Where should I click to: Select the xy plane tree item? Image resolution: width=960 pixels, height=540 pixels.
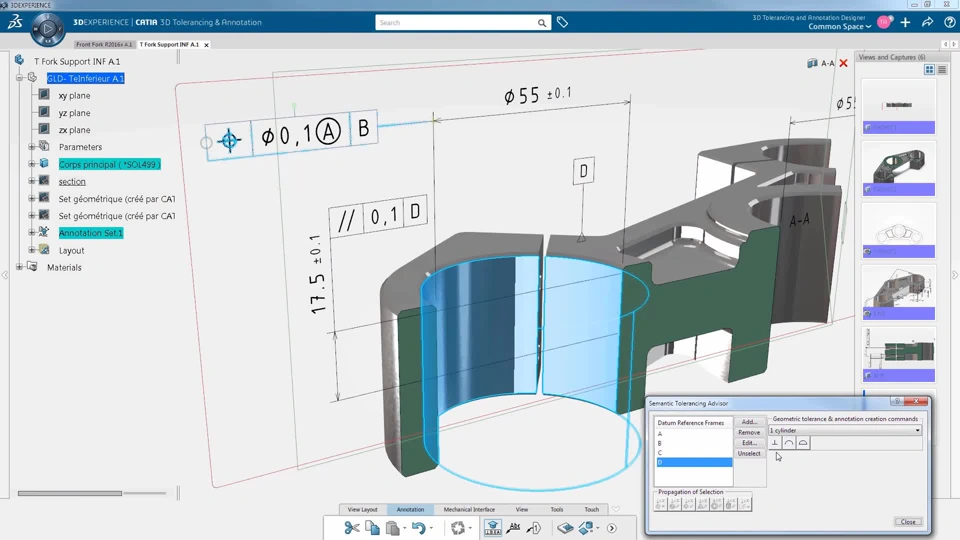pos(74,96)
